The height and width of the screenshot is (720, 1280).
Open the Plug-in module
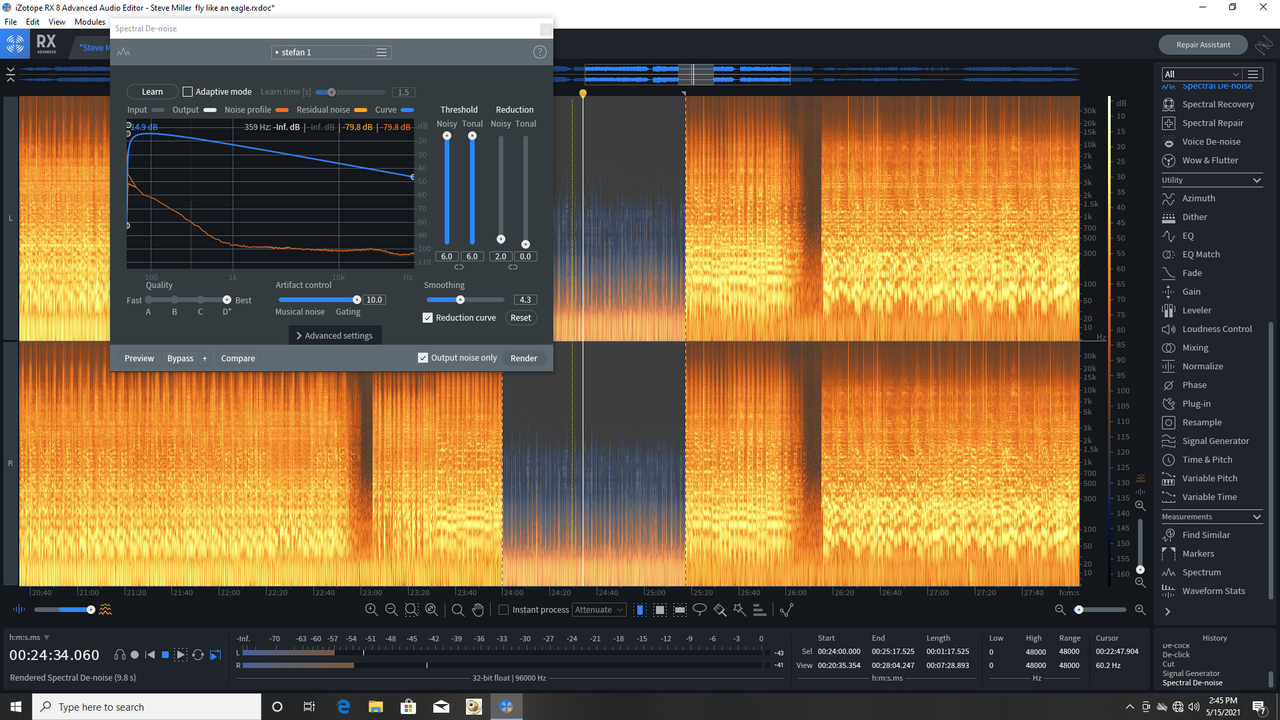1186,404
